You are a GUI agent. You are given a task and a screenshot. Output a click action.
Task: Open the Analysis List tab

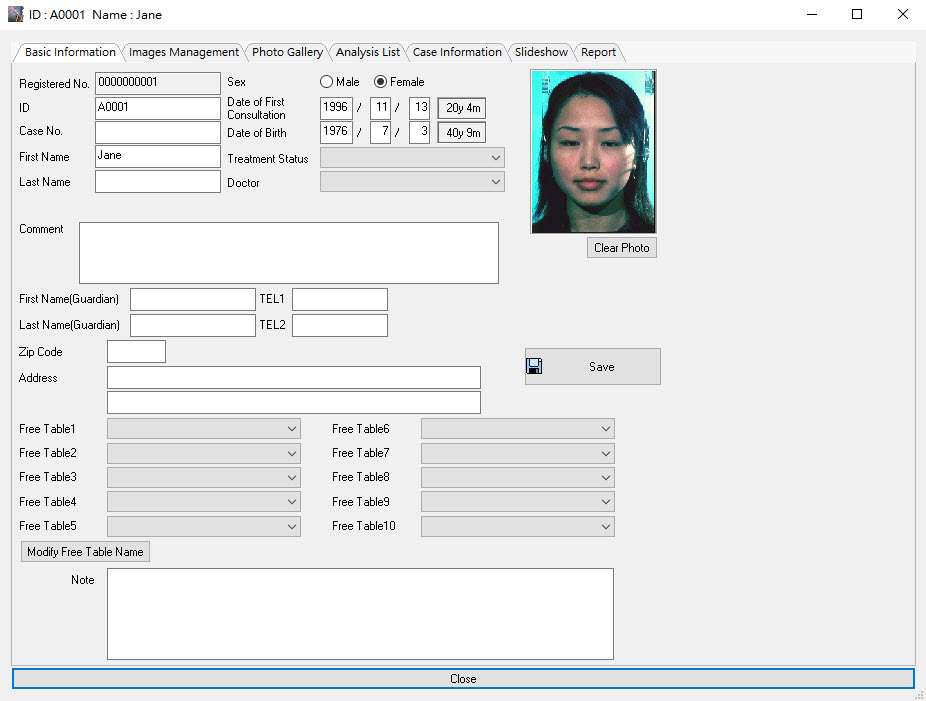coord(367,52)
